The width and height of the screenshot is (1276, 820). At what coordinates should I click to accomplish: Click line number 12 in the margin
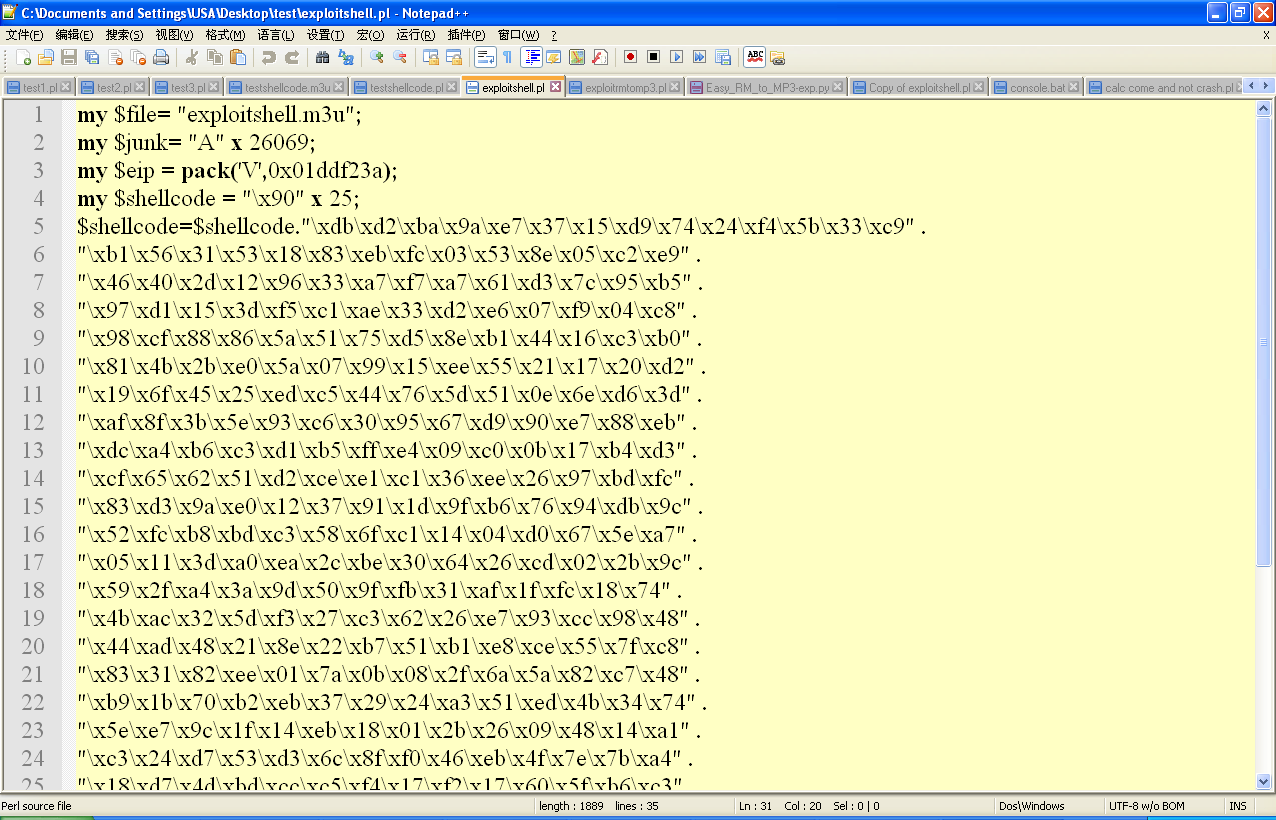tap(33, 422)
